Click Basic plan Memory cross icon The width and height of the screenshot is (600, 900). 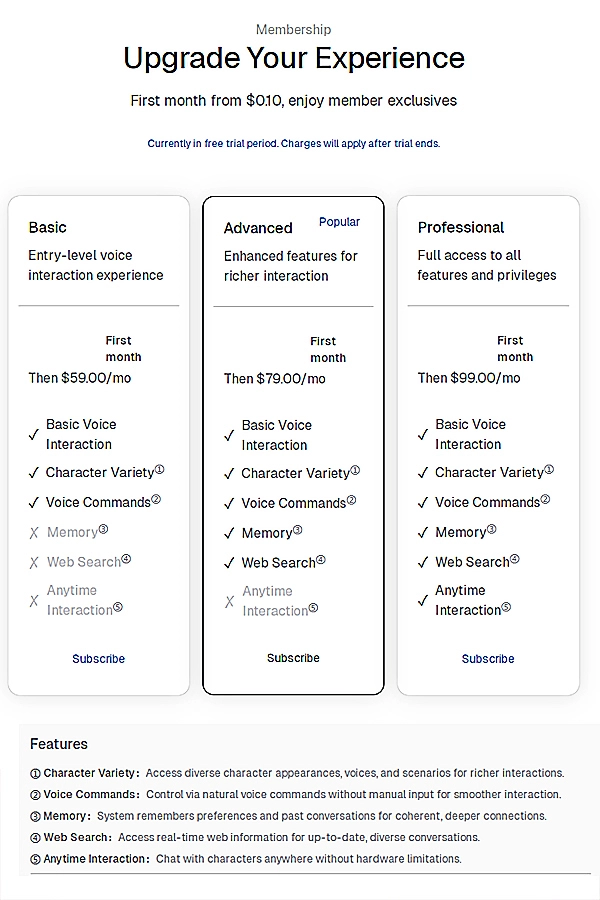pyautogui.click(x=34, y=533)
